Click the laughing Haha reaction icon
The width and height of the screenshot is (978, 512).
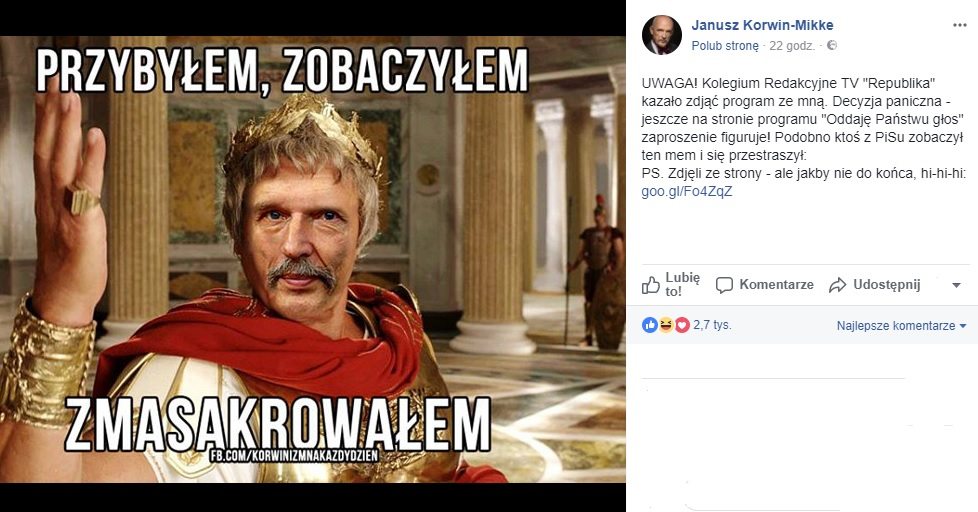tap(666, 325)
